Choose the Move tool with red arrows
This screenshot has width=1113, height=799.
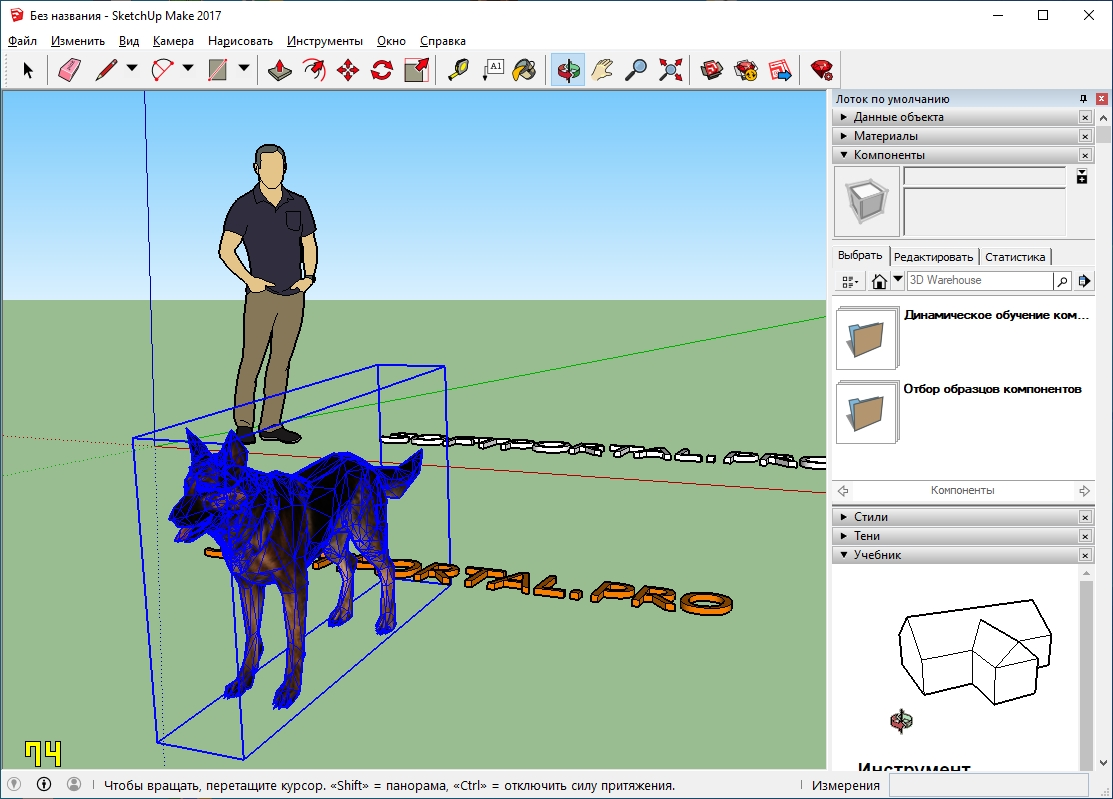pos(348,70)
